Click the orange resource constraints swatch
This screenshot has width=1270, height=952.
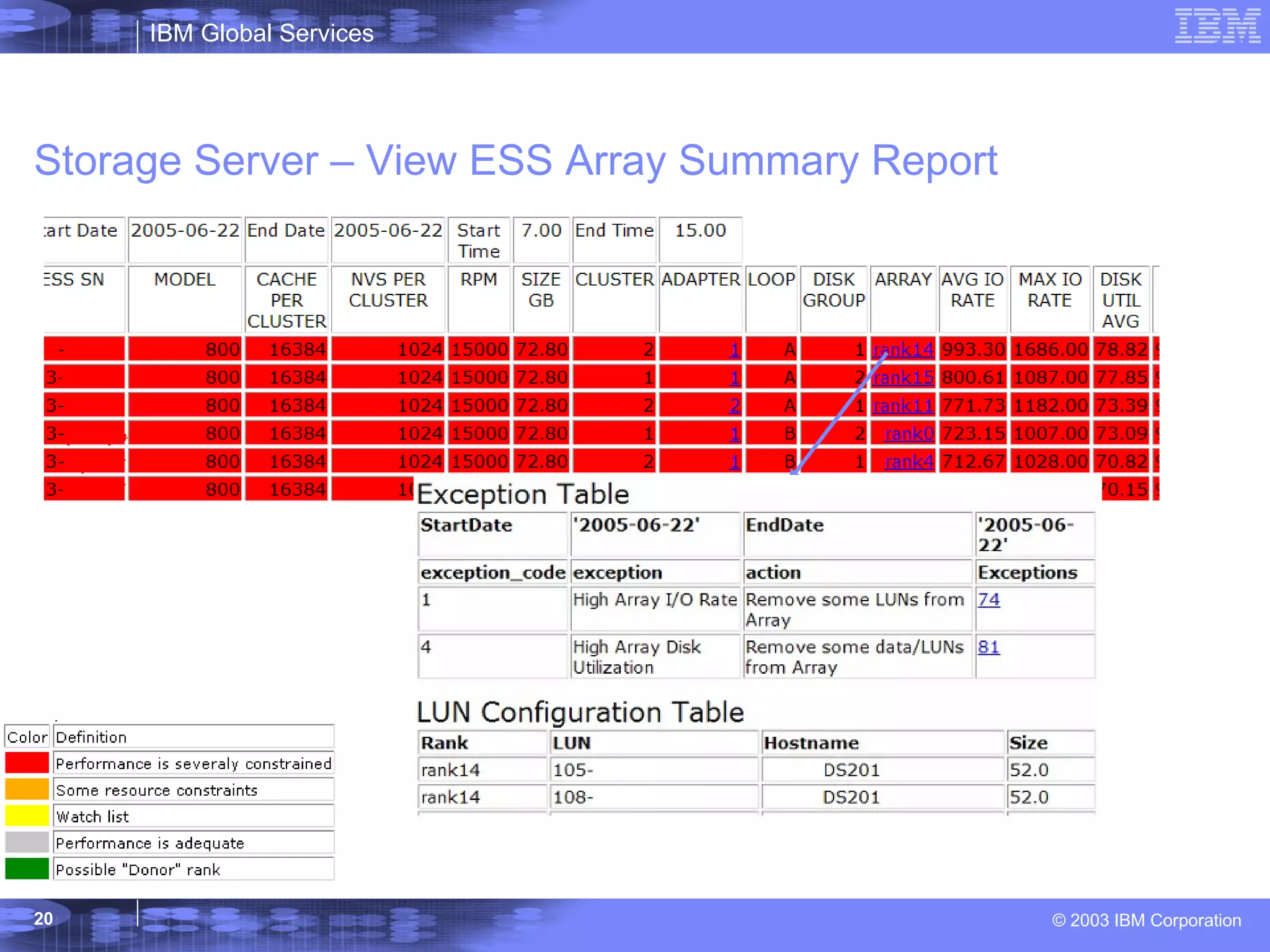click(27, 789)
